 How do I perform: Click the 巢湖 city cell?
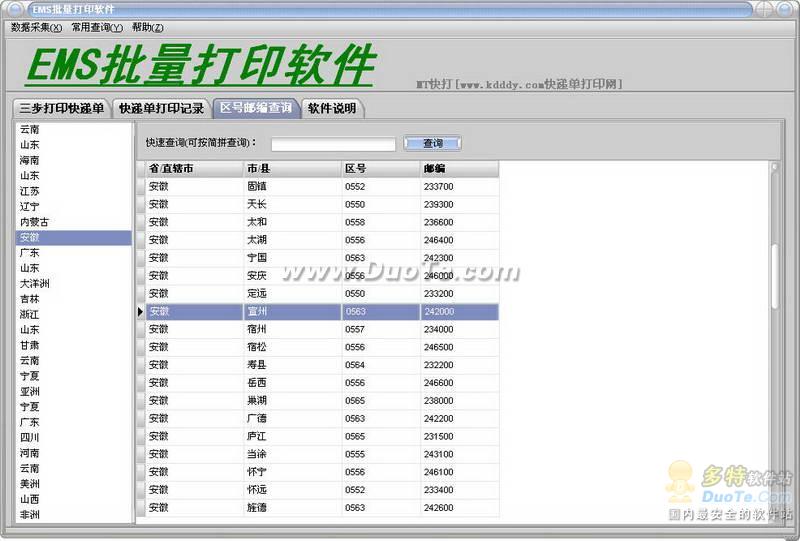click(x=292, y=401)
